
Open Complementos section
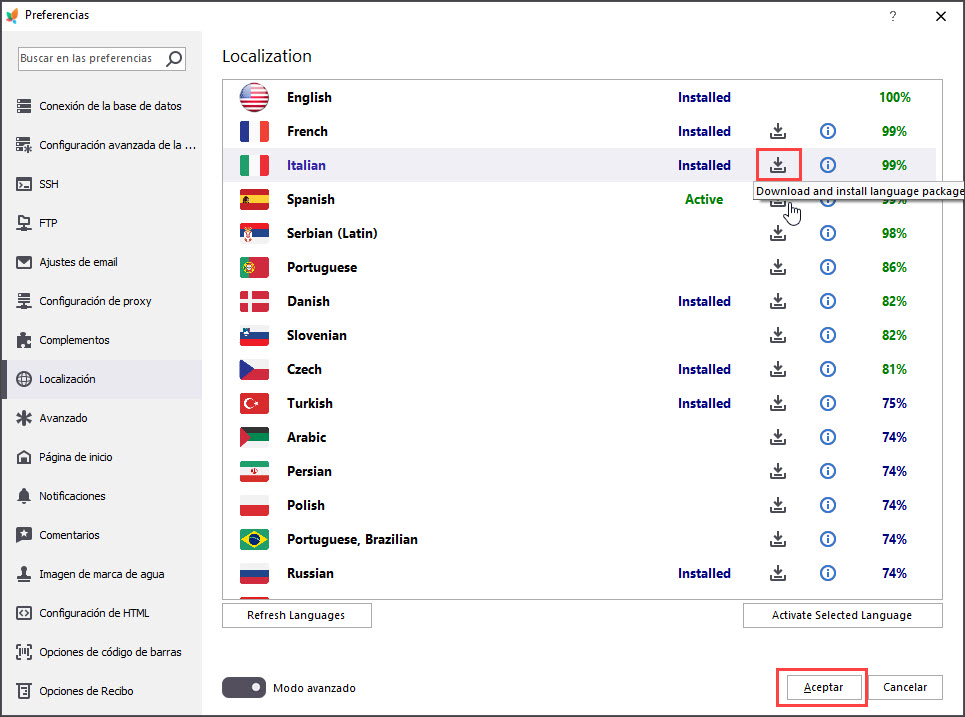click(x=102, y=340)
